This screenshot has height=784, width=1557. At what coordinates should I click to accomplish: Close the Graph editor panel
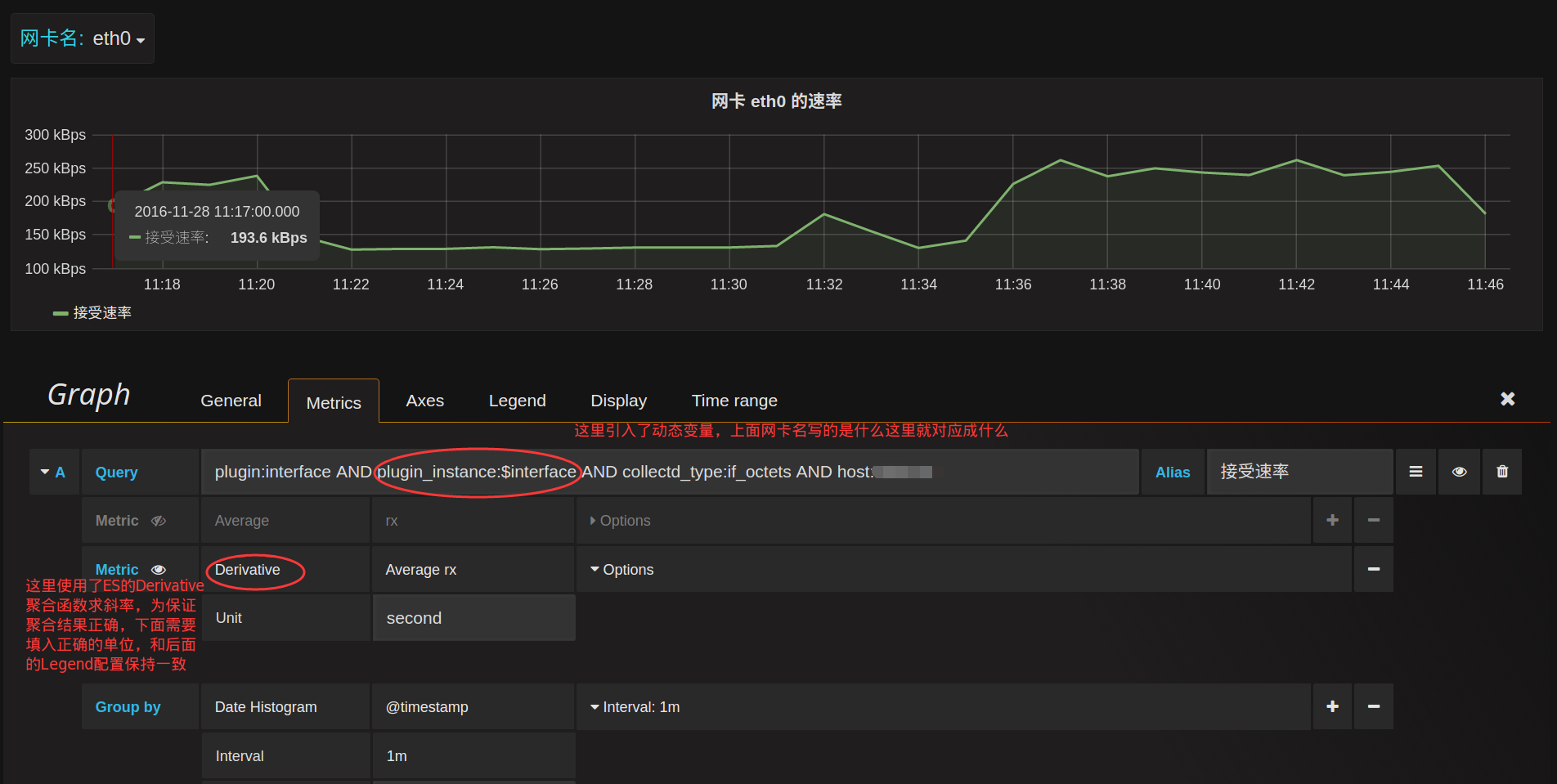coord(1507,398)
